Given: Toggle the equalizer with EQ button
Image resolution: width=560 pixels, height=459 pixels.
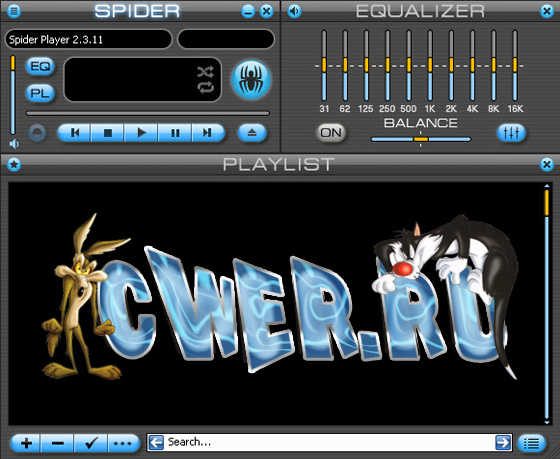Looking at the screenshot, I should tap(40, 66).
